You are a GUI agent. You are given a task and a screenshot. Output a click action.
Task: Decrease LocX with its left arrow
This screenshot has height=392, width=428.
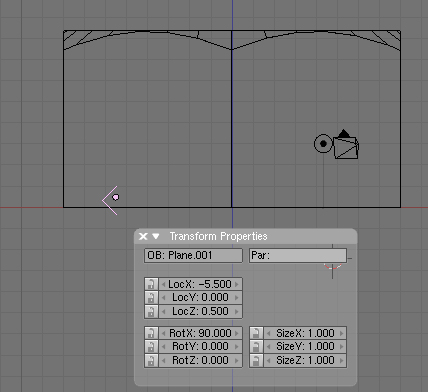tap(163, 284)
